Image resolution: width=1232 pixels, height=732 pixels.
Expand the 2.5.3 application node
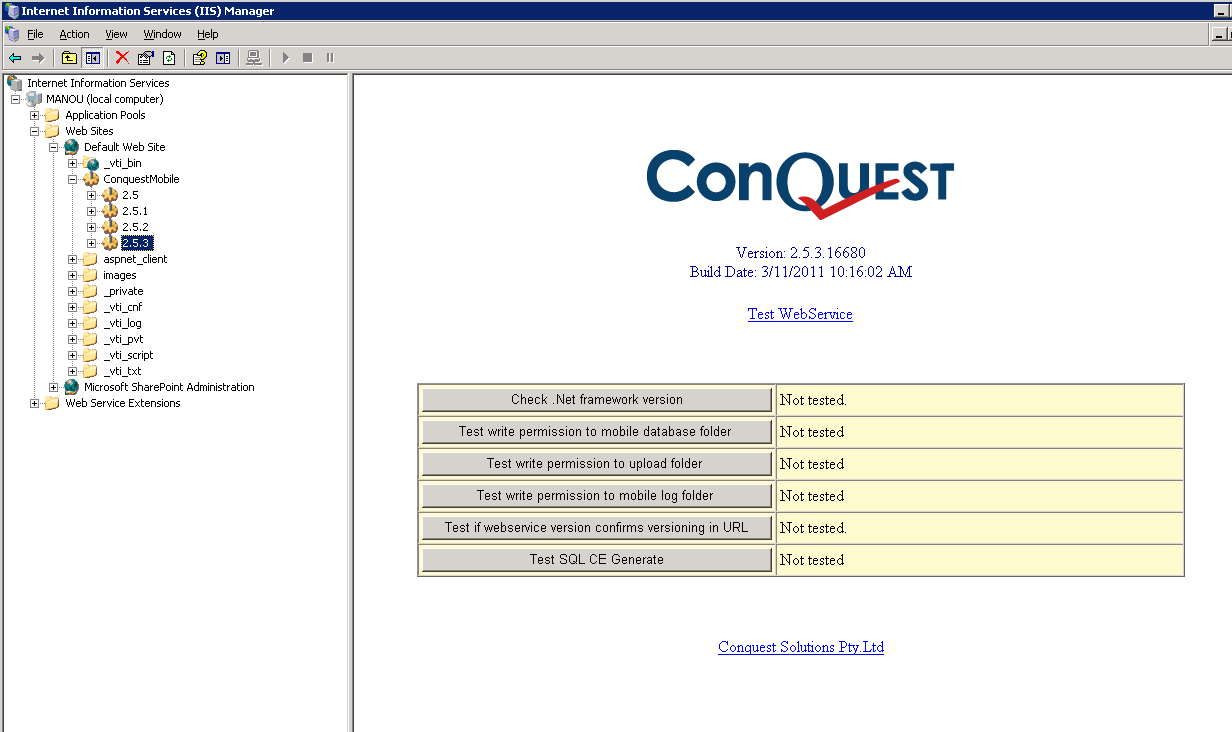92,243
